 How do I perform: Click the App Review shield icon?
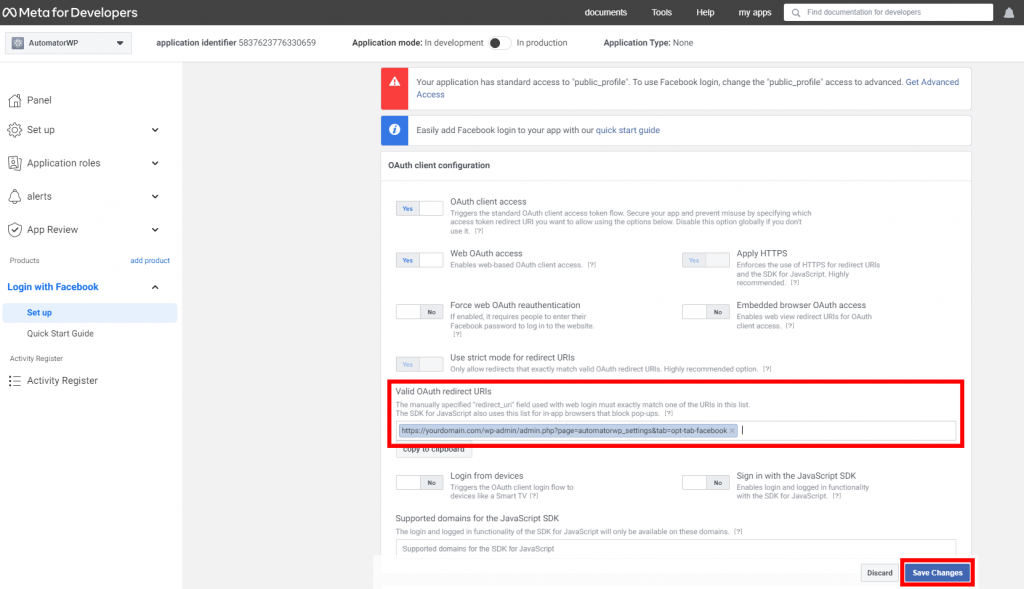[x=14, y=230]
